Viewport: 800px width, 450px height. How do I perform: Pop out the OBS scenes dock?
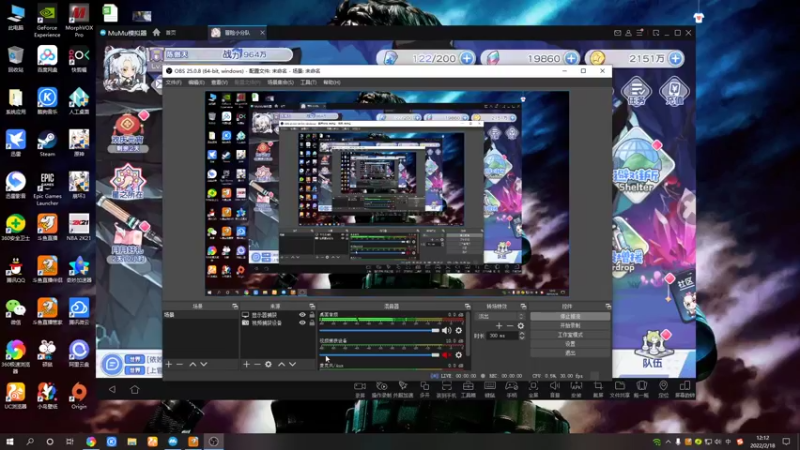tap(235, 306)
